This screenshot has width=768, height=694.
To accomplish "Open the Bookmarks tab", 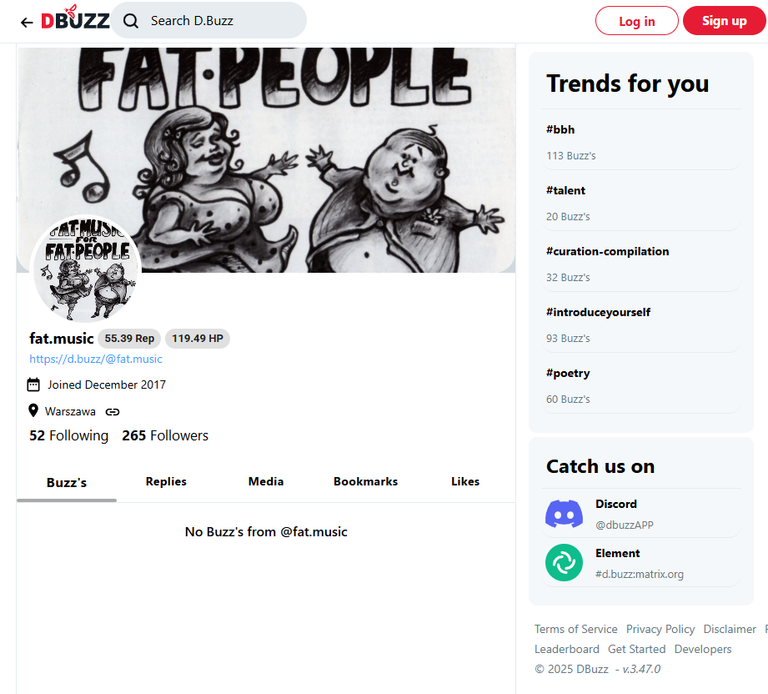I will click(x=365, y=482).
